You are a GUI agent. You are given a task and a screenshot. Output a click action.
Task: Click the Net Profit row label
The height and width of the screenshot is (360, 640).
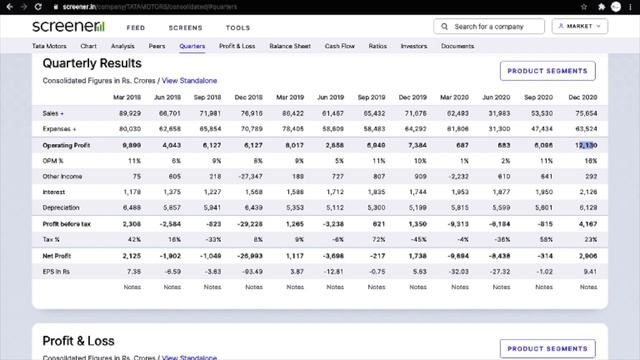(x=57, y=256)
